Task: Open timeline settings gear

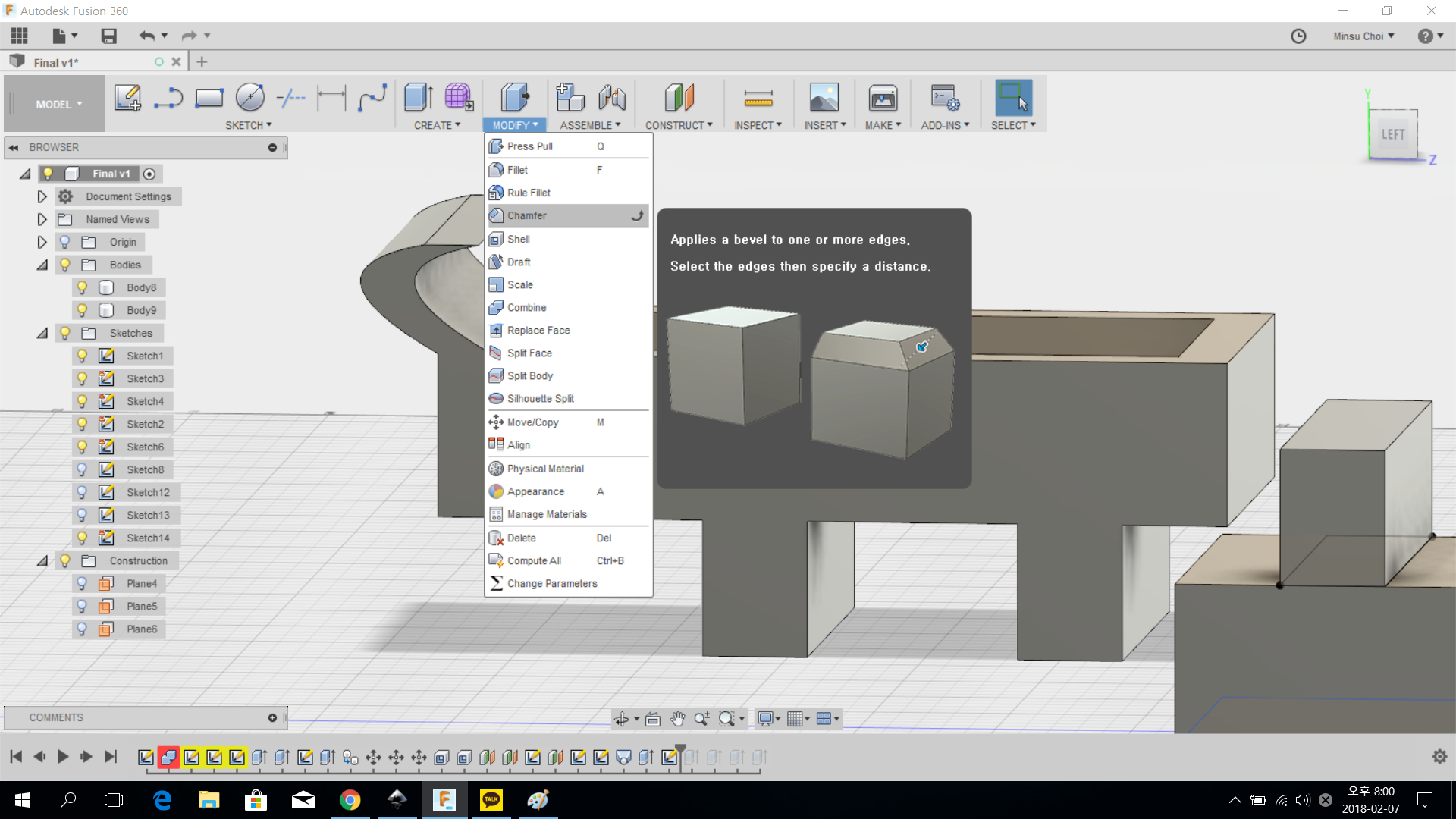Action: (1439, 756)
